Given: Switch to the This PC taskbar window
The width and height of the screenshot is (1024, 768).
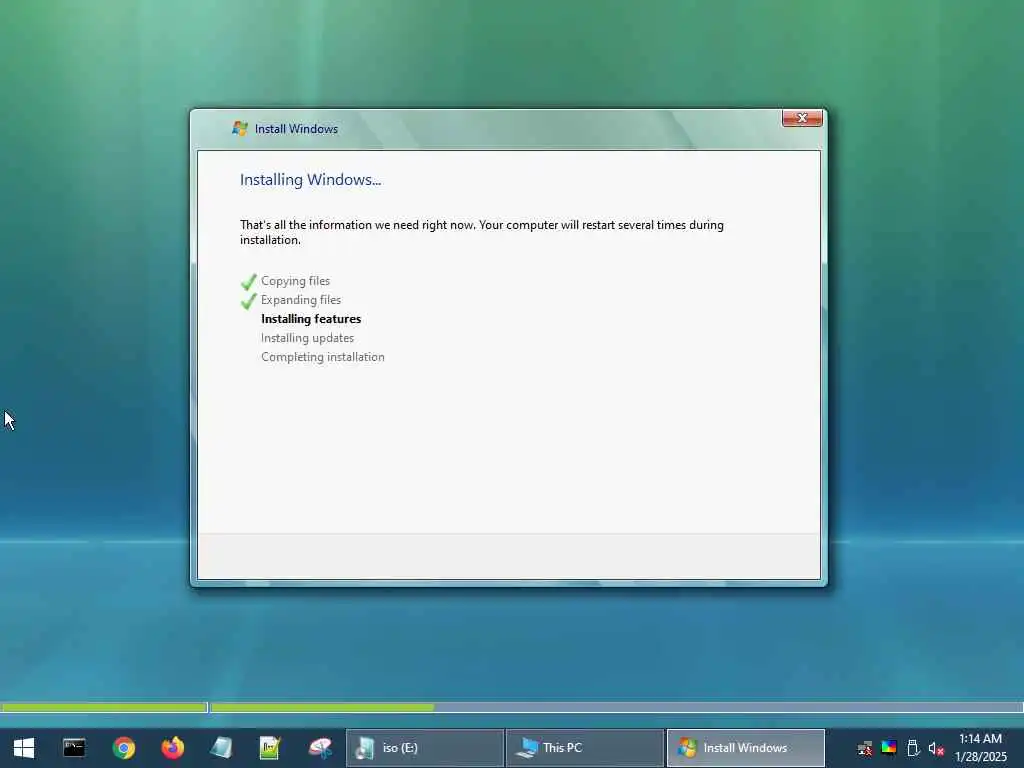Looking at the screenshot, I should 584,748.
